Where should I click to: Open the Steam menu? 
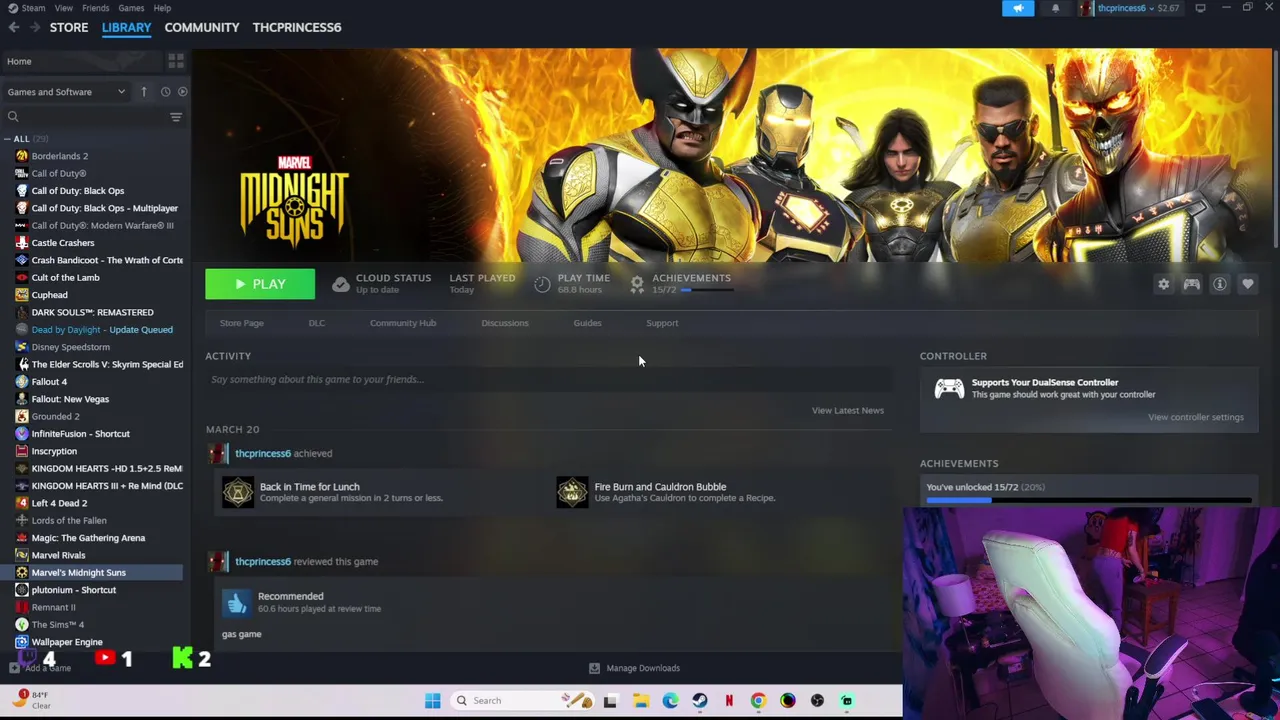(x=33, y=8)
